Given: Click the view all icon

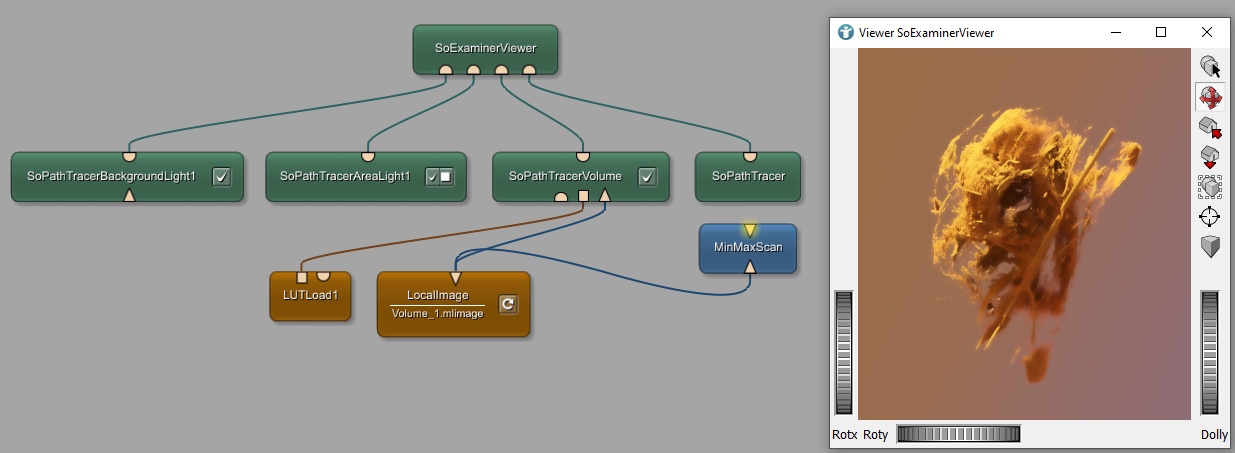Looking at the screenshot, I should [x=1210, y=186].
